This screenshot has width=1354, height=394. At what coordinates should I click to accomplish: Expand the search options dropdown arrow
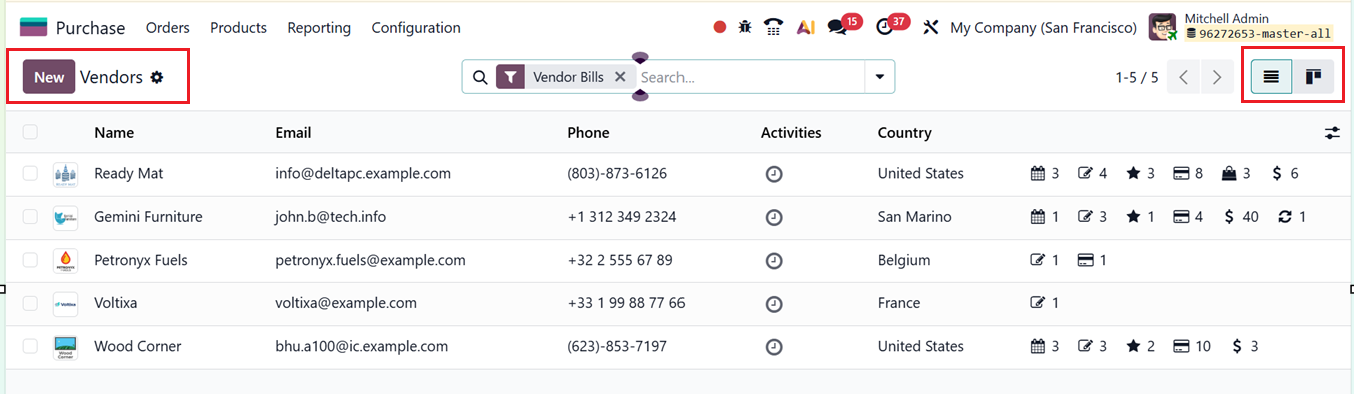coord(880,77)
